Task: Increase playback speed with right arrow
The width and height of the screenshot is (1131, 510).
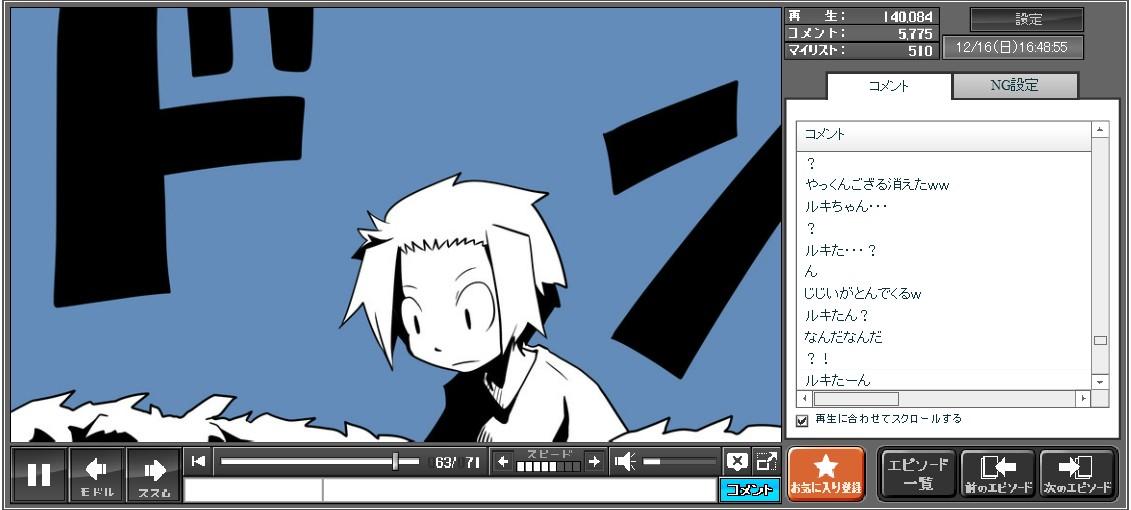Action: [594, 461]
